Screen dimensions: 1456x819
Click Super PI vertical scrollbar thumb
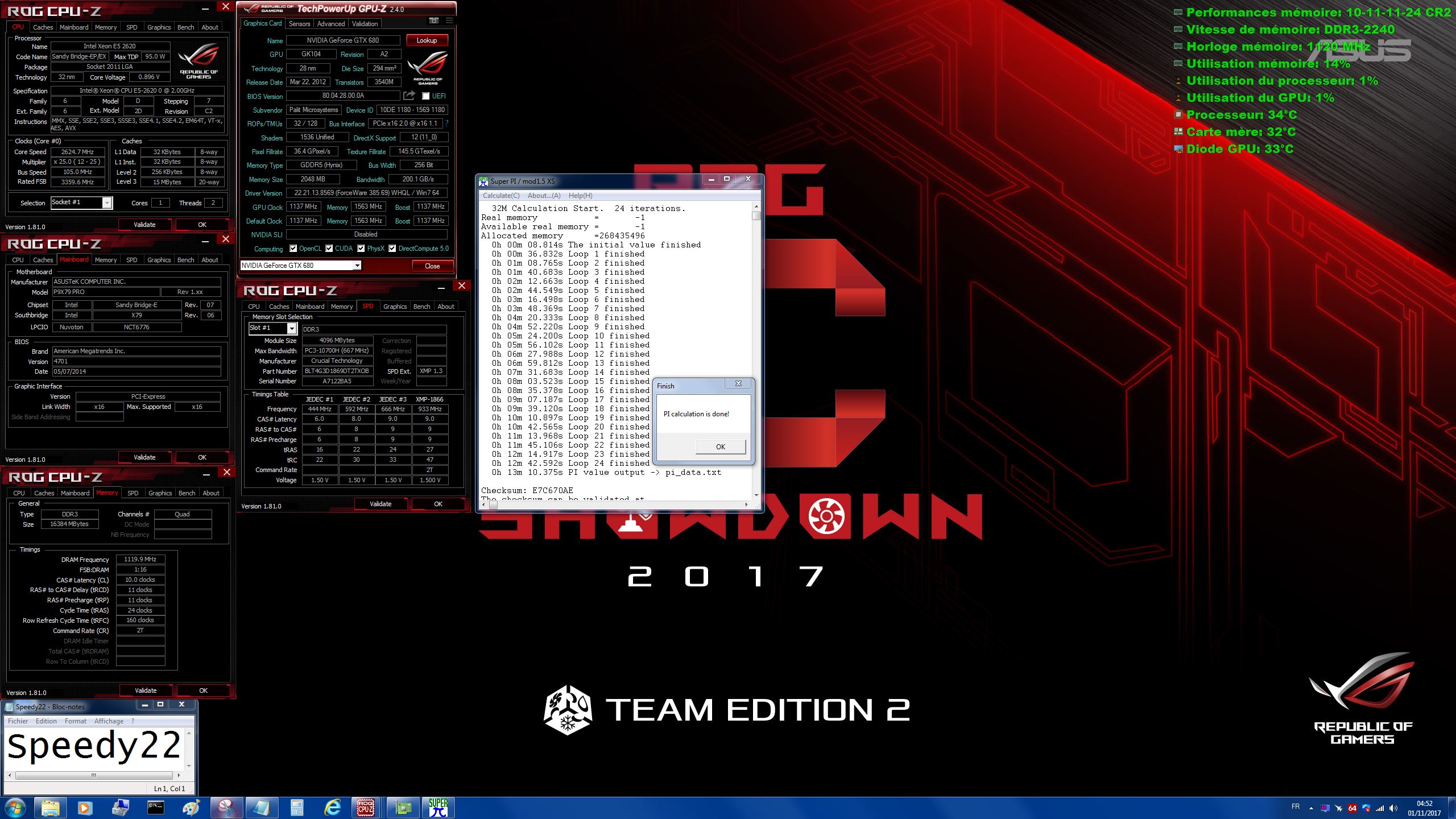pos(756,216)
